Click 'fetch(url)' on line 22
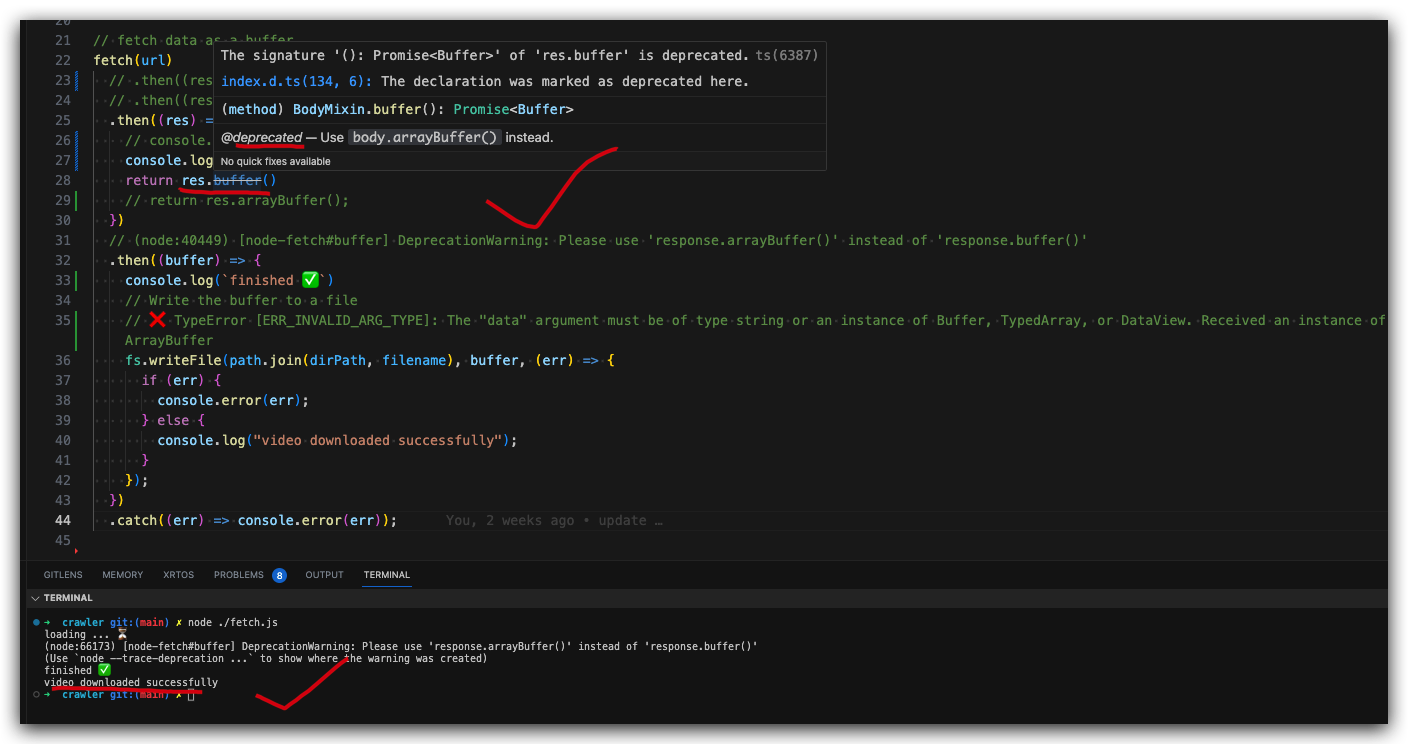1408x744 pixels. [133, 60]
